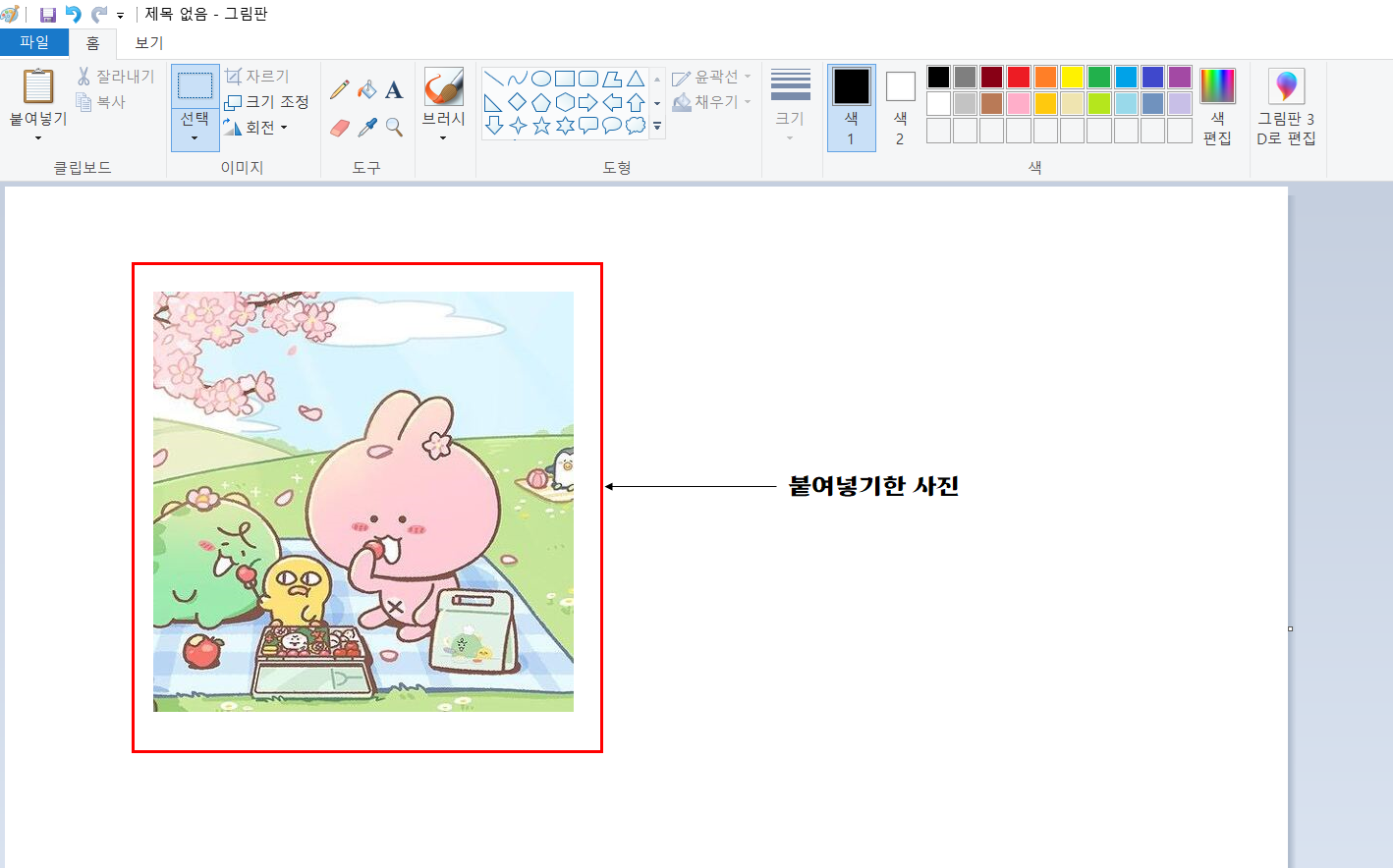
Task: Select the Fill with color bucket tool
Action: [367, 89]
